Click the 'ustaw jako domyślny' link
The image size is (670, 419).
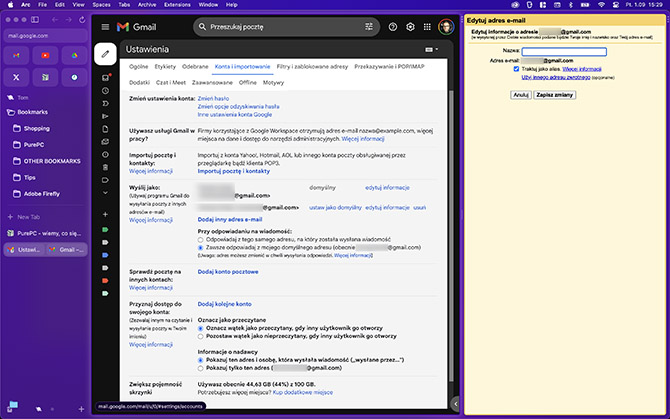click(335, 208)
